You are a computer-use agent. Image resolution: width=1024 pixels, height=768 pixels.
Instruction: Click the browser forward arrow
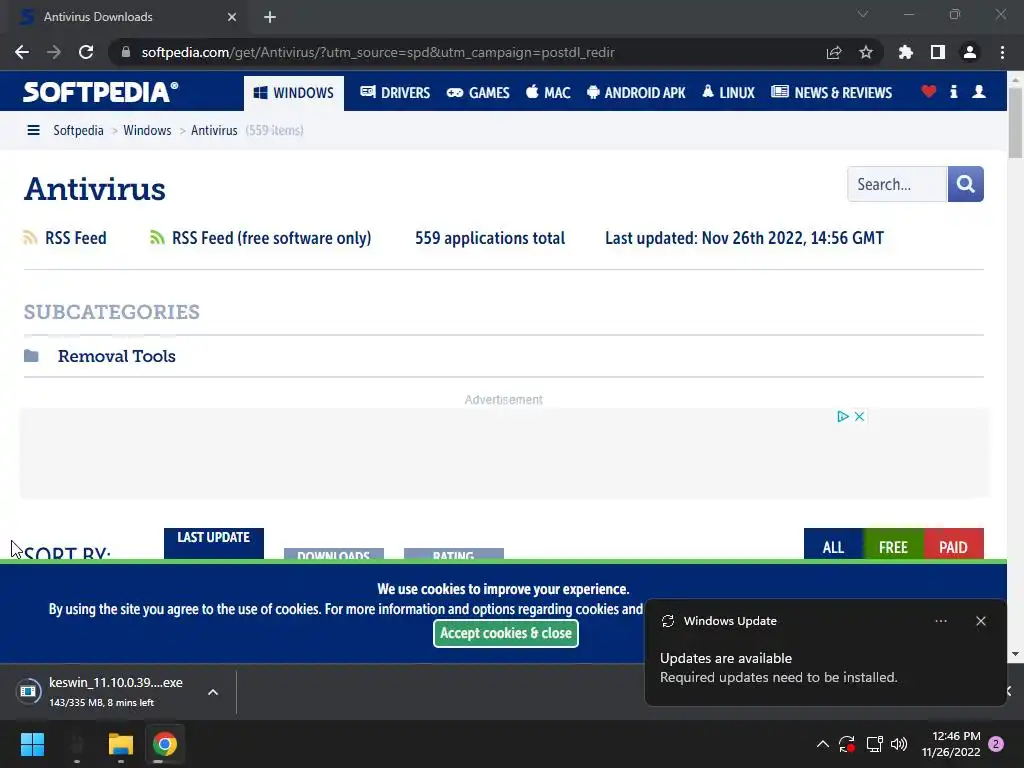54,52
